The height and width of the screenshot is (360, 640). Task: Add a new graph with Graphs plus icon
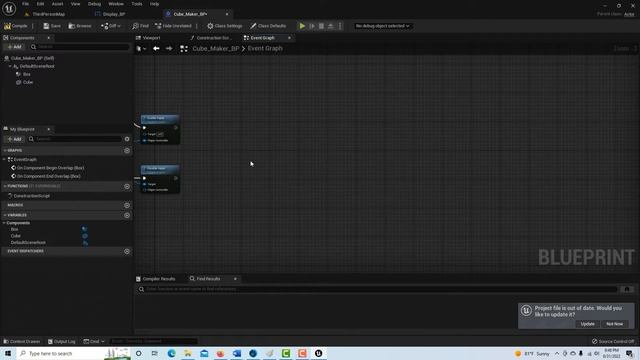coord(127,151)
